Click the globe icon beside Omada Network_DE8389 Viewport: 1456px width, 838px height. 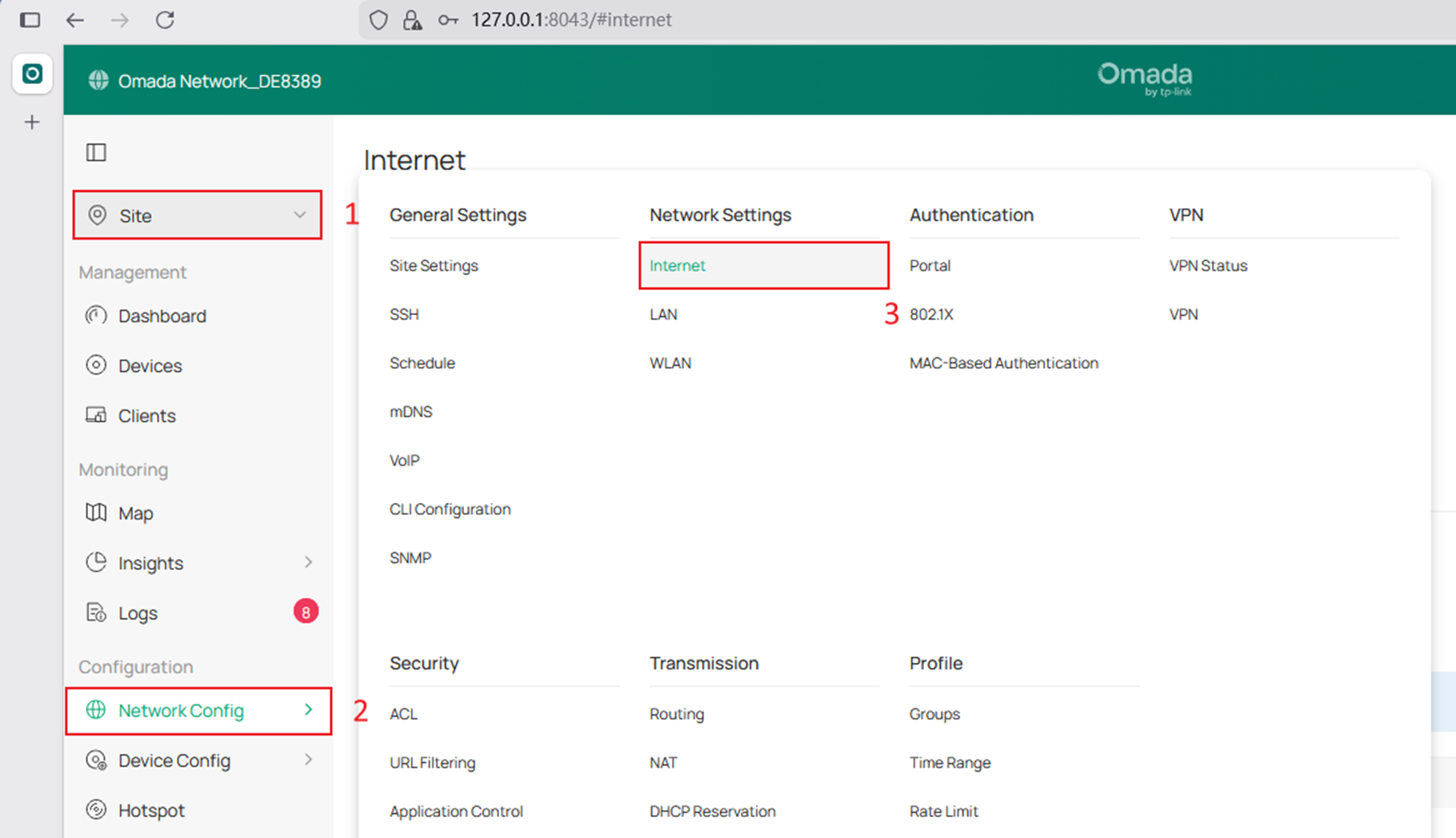click(x=98, y=80)
